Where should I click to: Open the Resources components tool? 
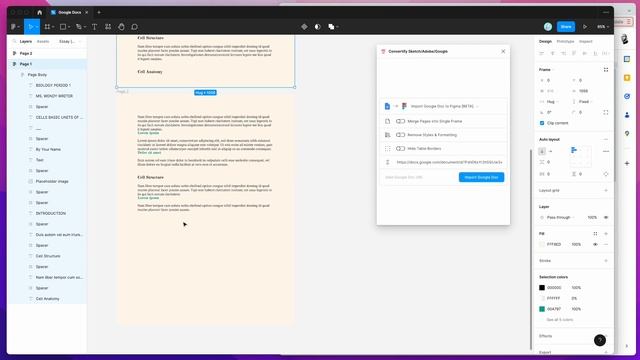108,27
